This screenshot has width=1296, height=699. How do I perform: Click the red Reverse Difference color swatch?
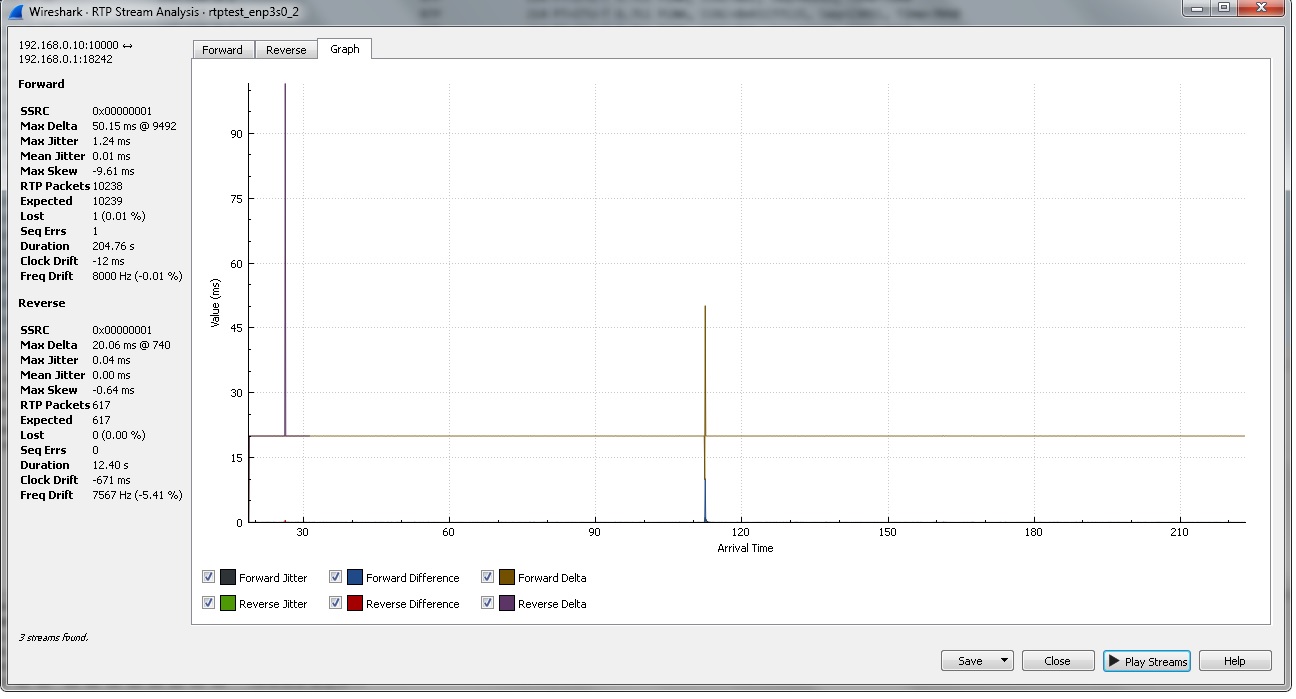point(355,603)
